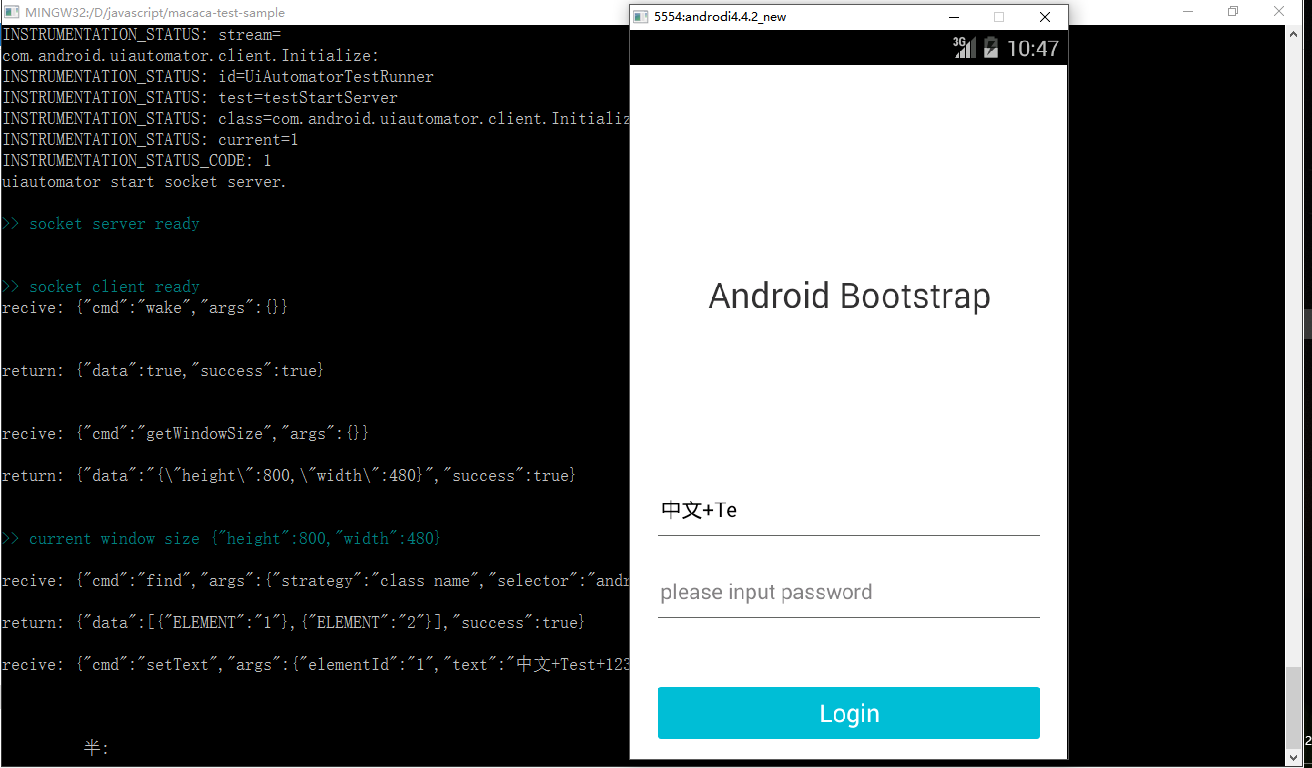Restore down the MINGW32 terminal window
Screen dimensions: 1312x768
[1233, 12]
